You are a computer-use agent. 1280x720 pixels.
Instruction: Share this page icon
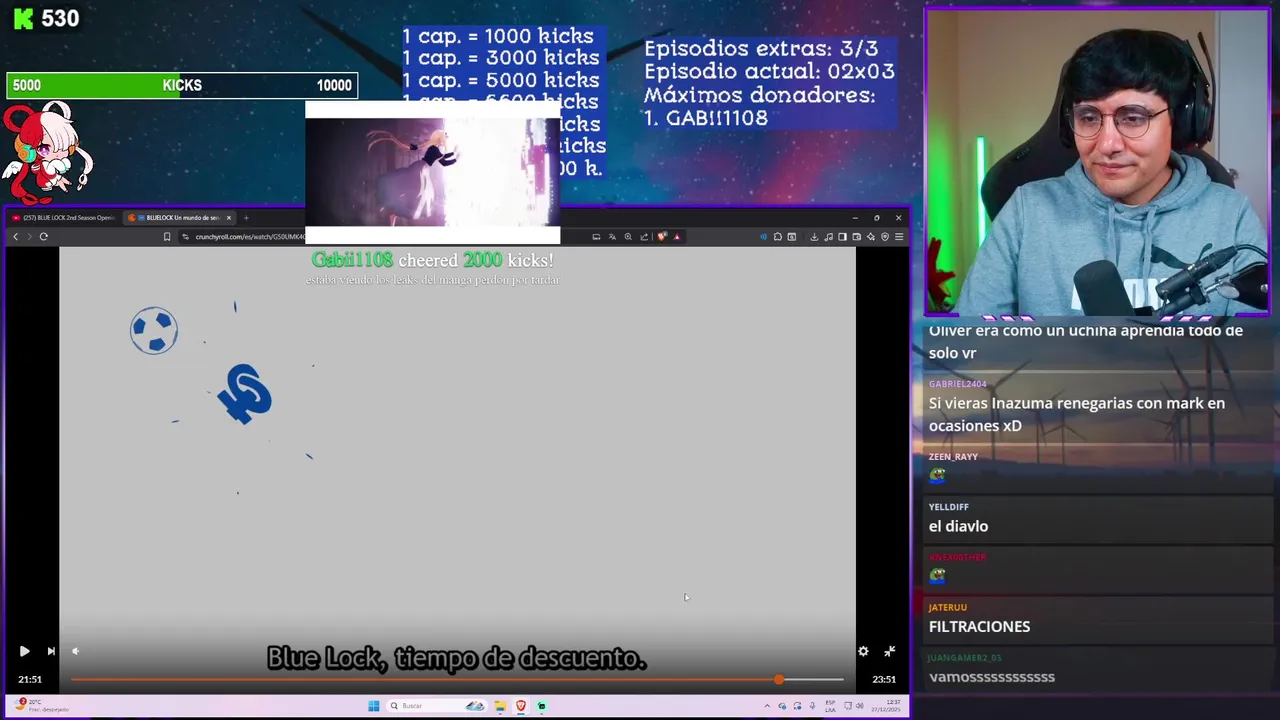coord(644,237)
